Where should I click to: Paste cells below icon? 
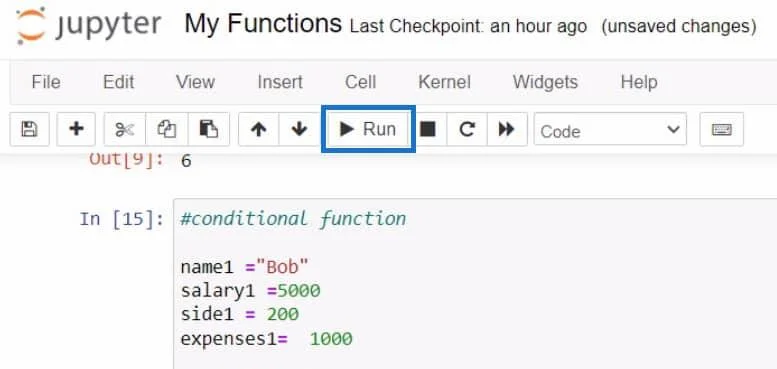click(209, 129)
